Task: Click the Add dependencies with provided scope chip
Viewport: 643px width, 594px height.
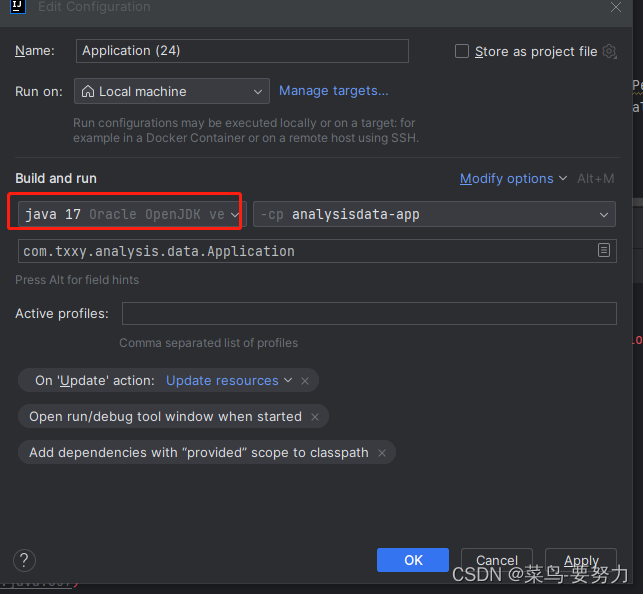Action: (x=207, y=453)
